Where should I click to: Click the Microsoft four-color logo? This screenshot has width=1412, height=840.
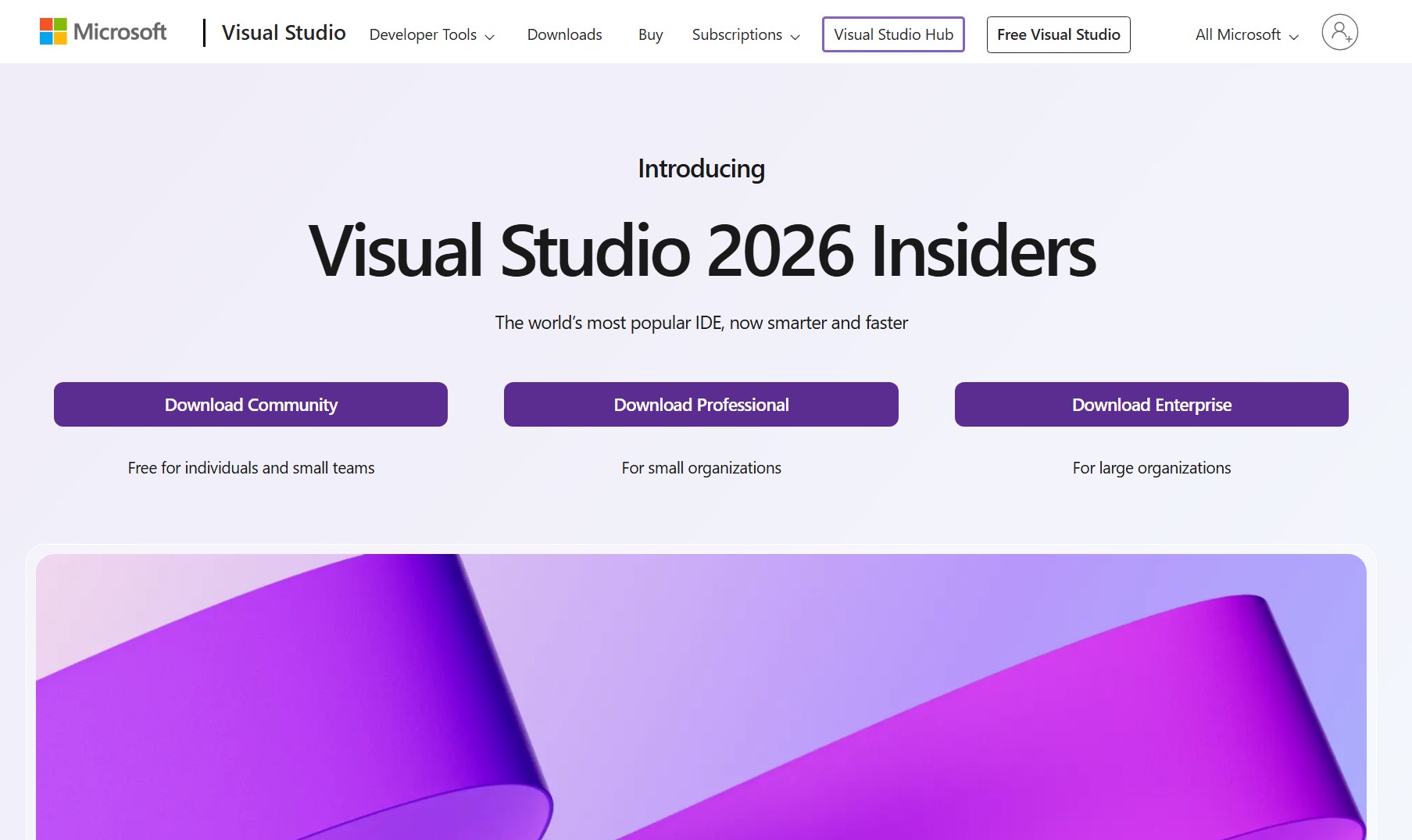[x=53, y=32]
